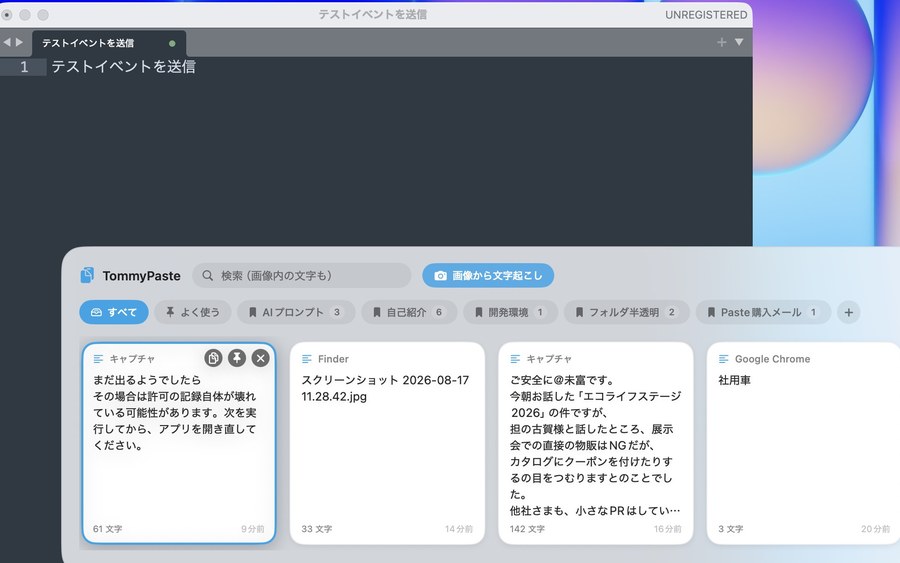Select the Google Chrome 社用車 clip card
900x563 pixels.
click(804, 443)
